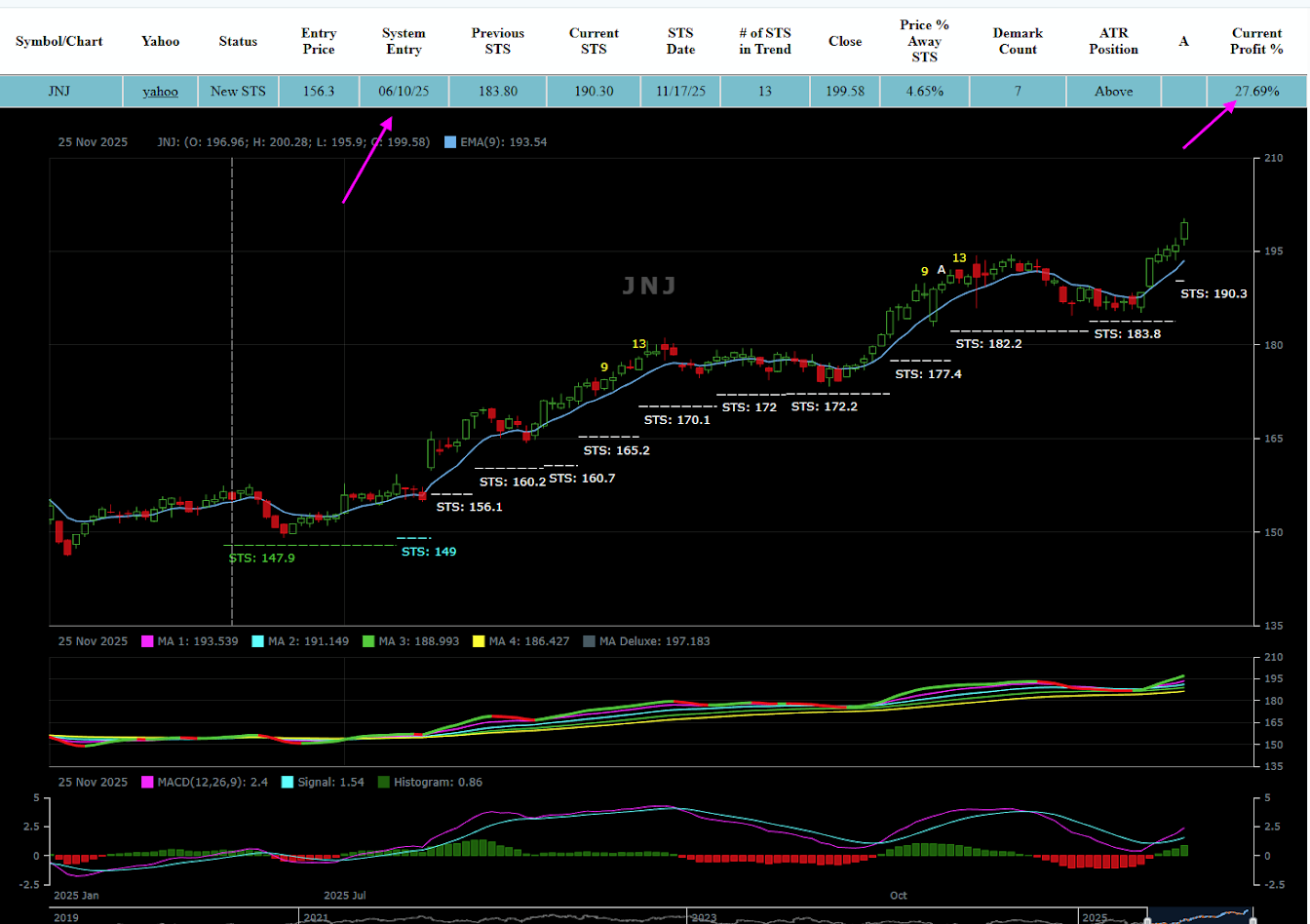The image size is (1310, 924).
Task: Click the Demark Count column header
Action: point(1017,41)
